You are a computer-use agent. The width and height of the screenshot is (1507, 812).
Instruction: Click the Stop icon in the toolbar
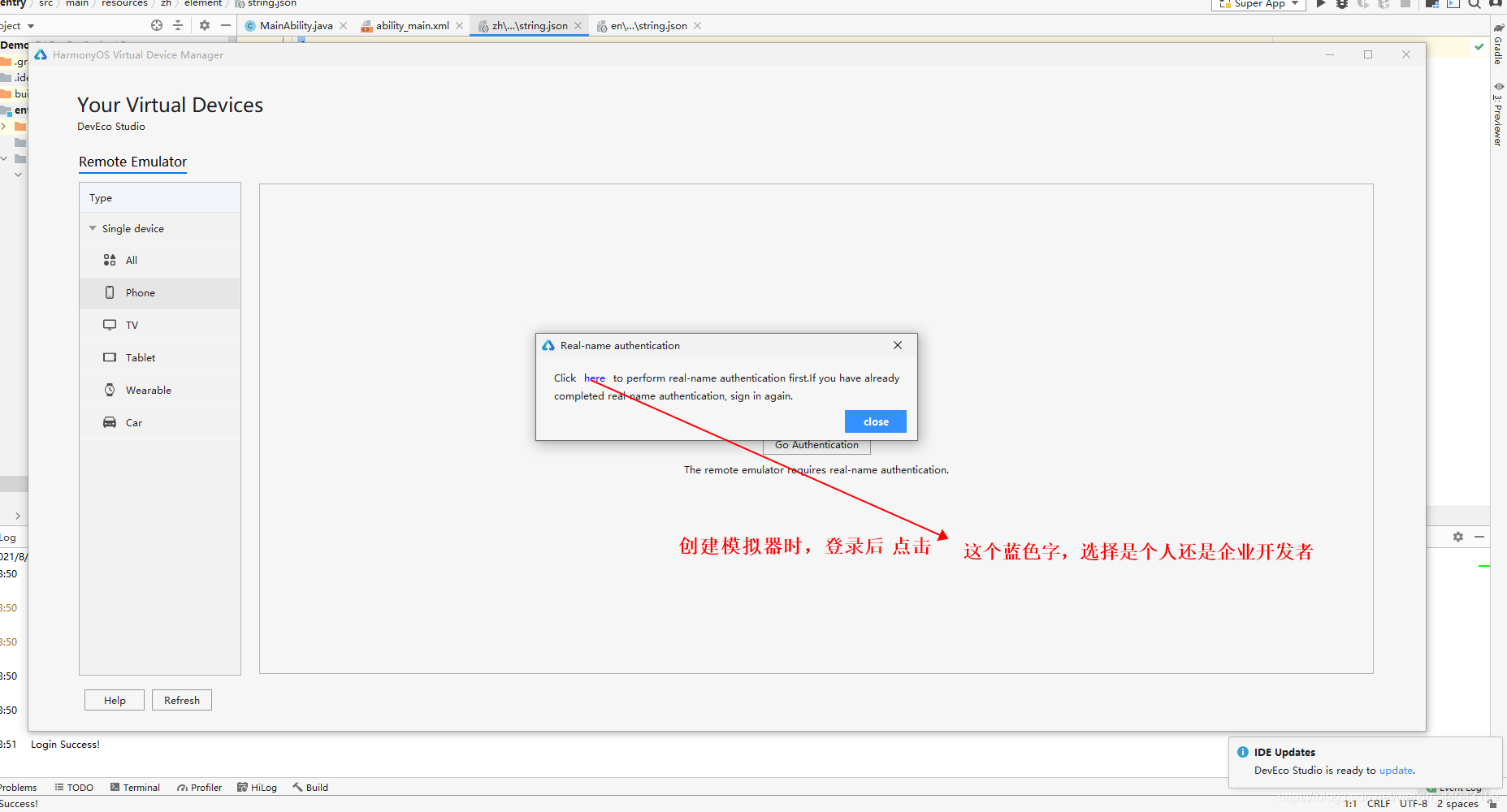point(1405,4)
